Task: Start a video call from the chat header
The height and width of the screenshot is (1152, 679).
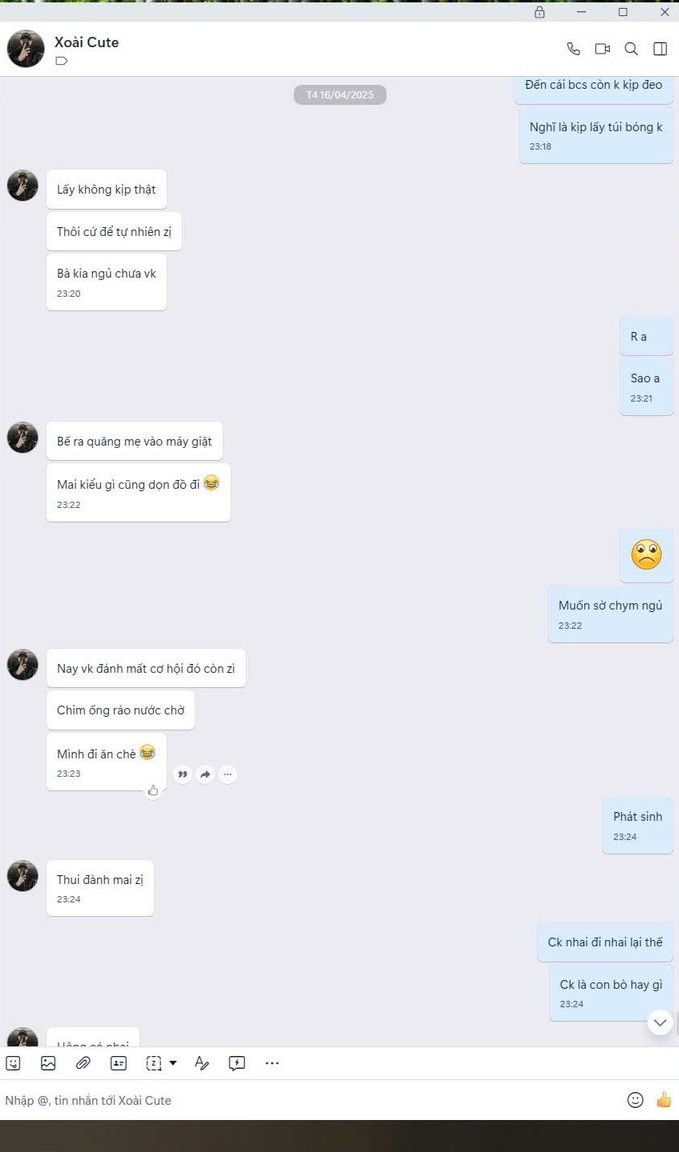Action: click(603, 48)
